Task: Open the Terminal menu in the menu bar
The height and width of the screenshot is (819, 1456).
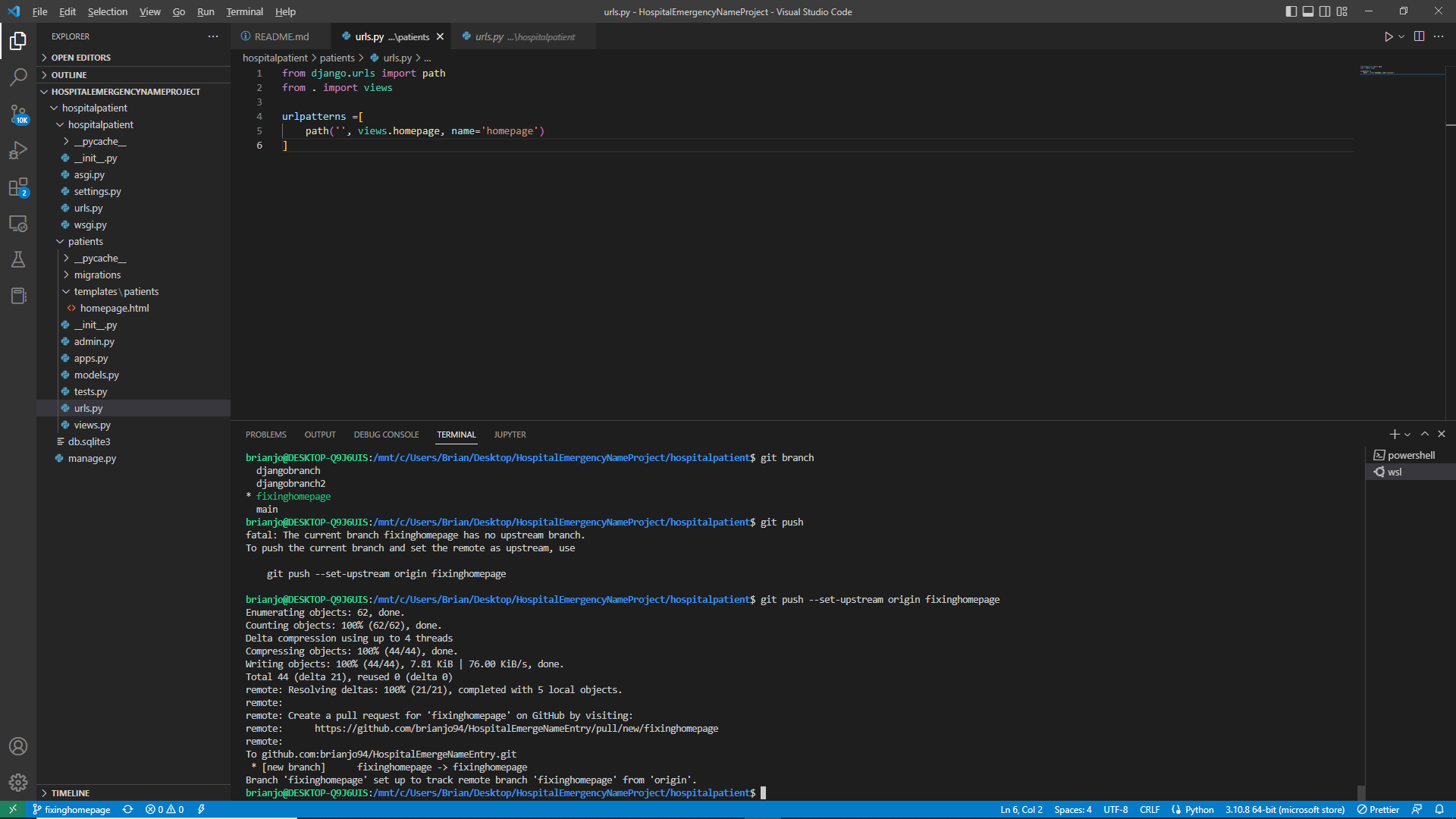Action: [244, 11]
